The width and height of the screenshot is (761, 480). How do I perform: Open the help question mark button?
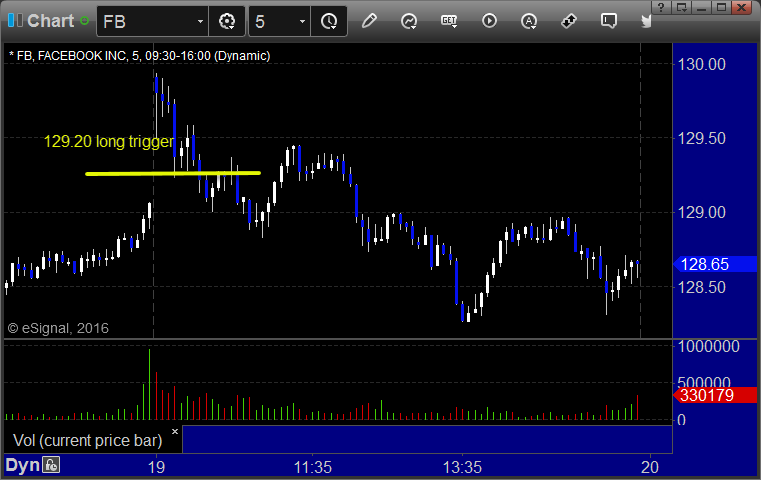pos(661,8)
